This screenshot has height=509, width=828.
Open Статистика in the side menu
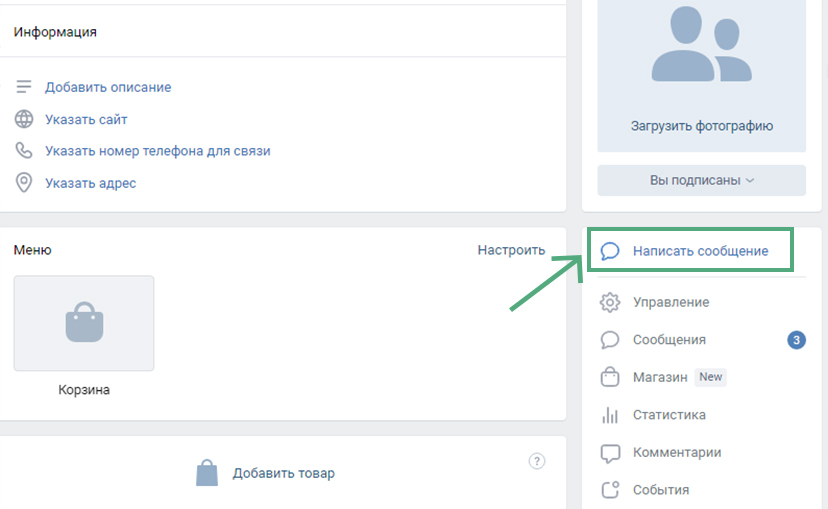coord(669,415)
